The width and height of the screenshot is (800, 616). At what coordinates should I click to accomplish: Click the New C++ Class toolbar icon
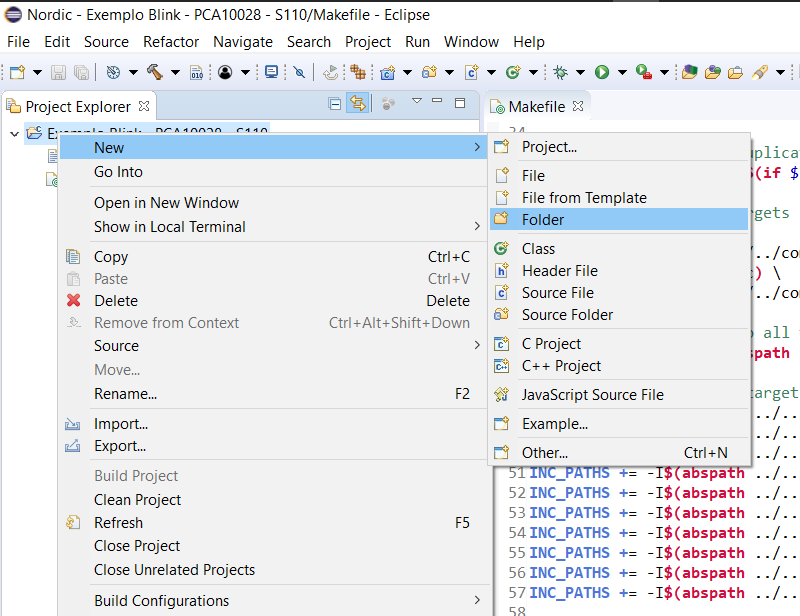[513, 72]
